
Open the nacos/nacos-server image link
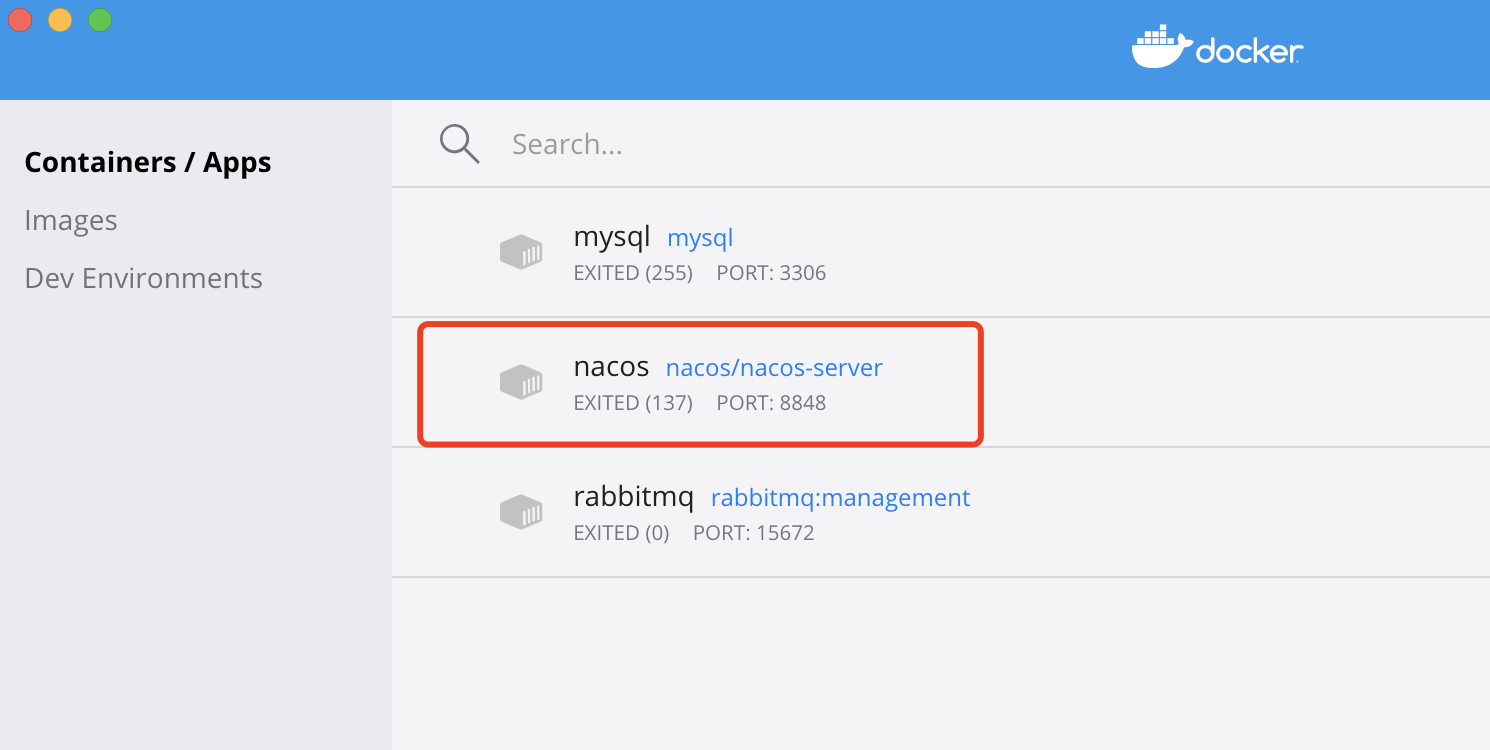[x=774, y=368]
